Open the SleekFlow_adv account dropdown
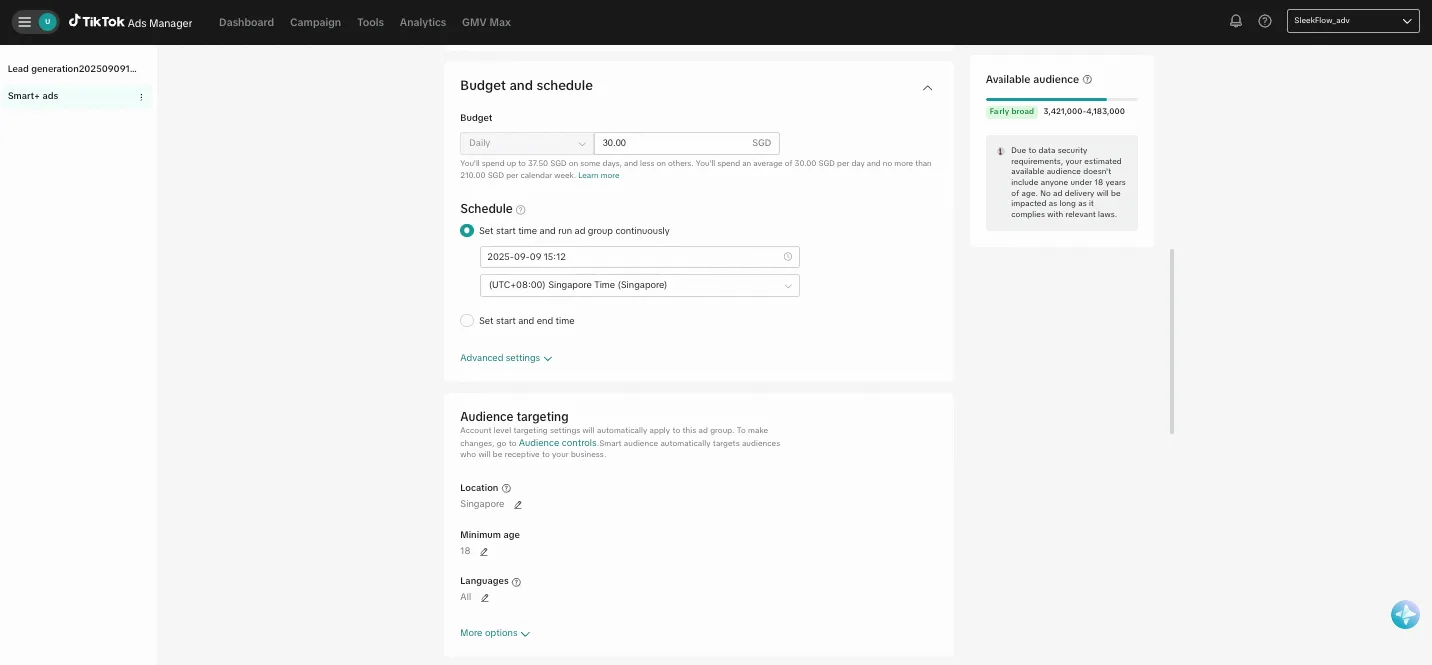The image size is (1432, 665). (x=1353, y=21)
